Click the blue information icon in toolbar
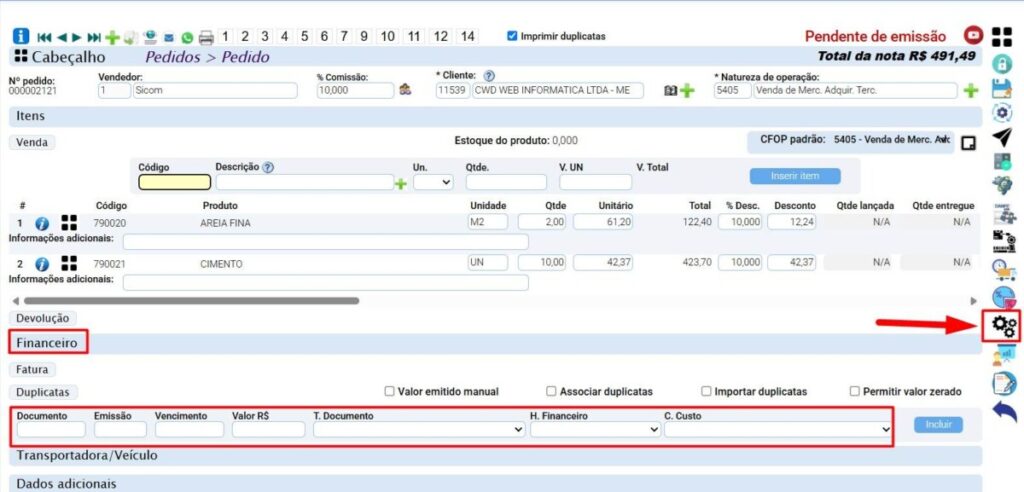Image resolution: width=1024 pixels, height=492 pixels. tap(22, 37)
